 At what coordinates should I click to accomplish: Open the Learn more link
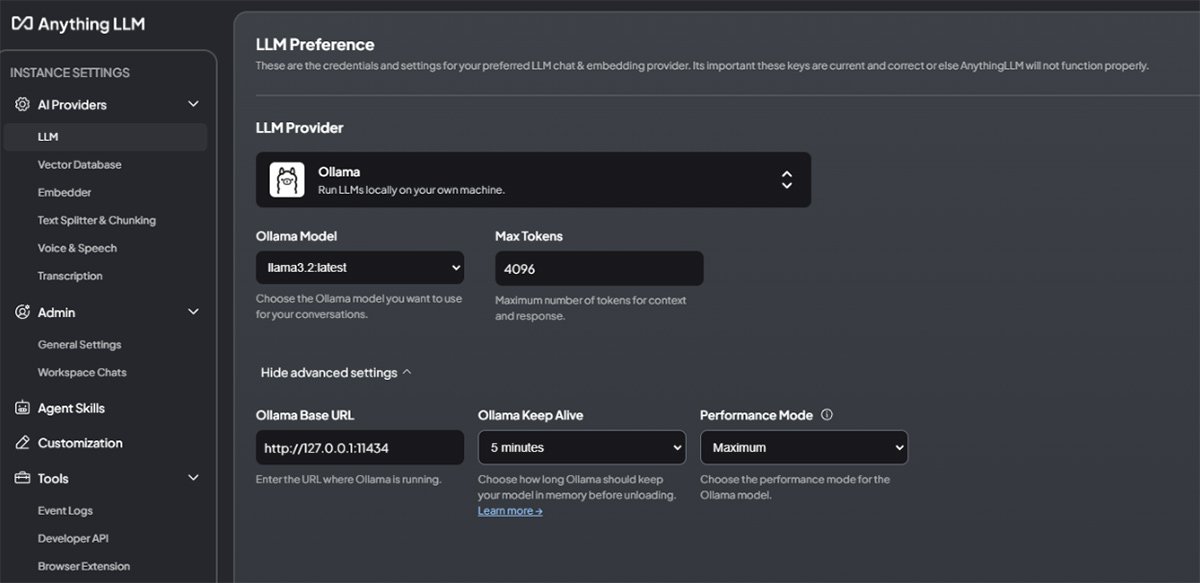(510, 511)
